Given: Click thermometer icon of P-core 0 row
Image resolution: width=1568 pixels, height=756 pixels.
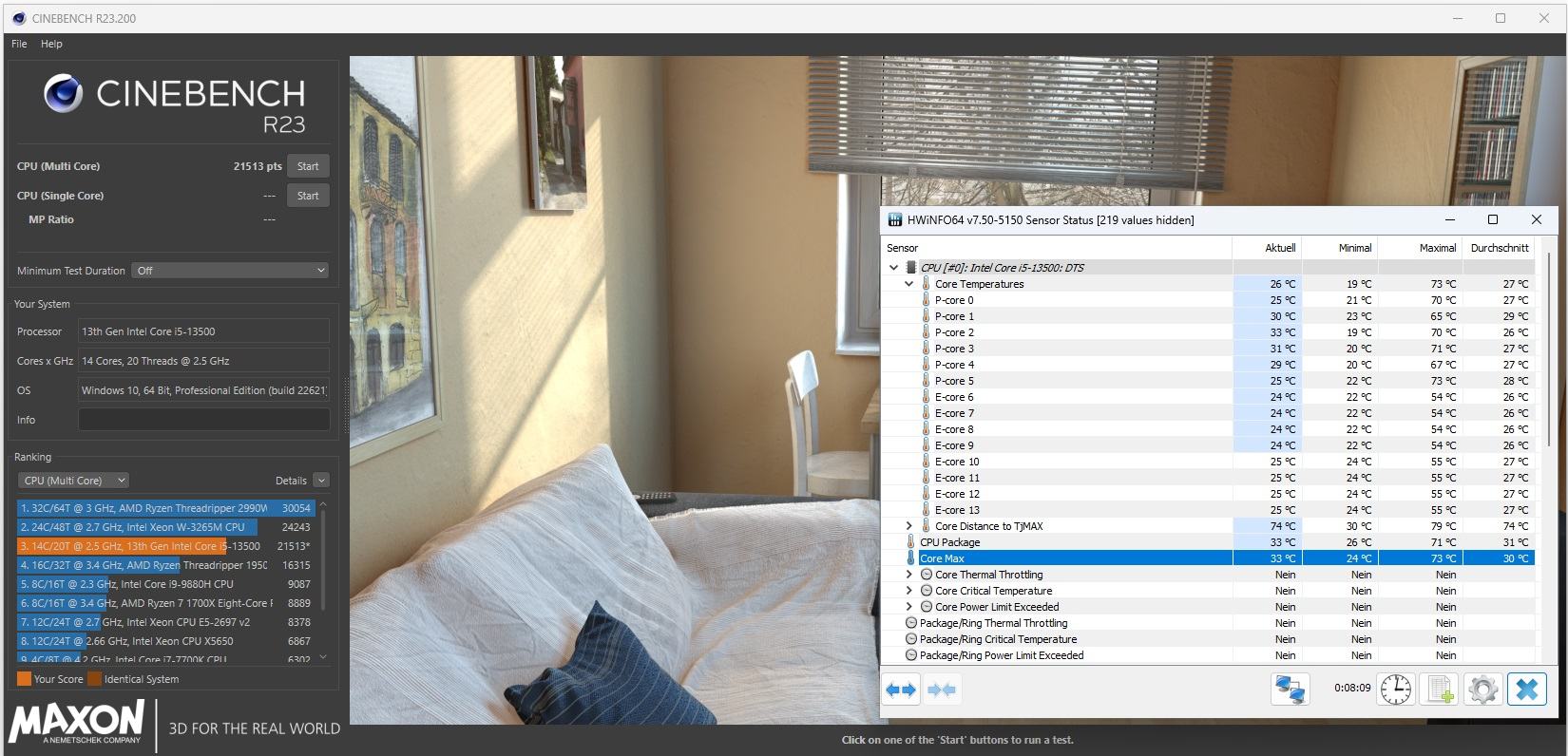Looking at the screenshot, I should [x=926, y=300].
